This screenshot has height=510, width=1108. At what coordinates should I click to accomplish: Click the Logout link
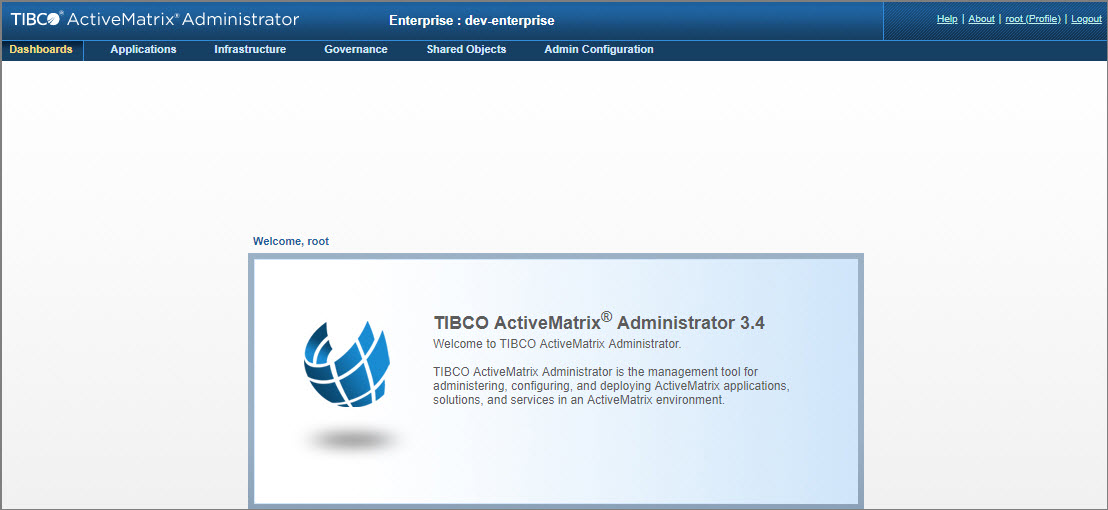point(1087,19)
